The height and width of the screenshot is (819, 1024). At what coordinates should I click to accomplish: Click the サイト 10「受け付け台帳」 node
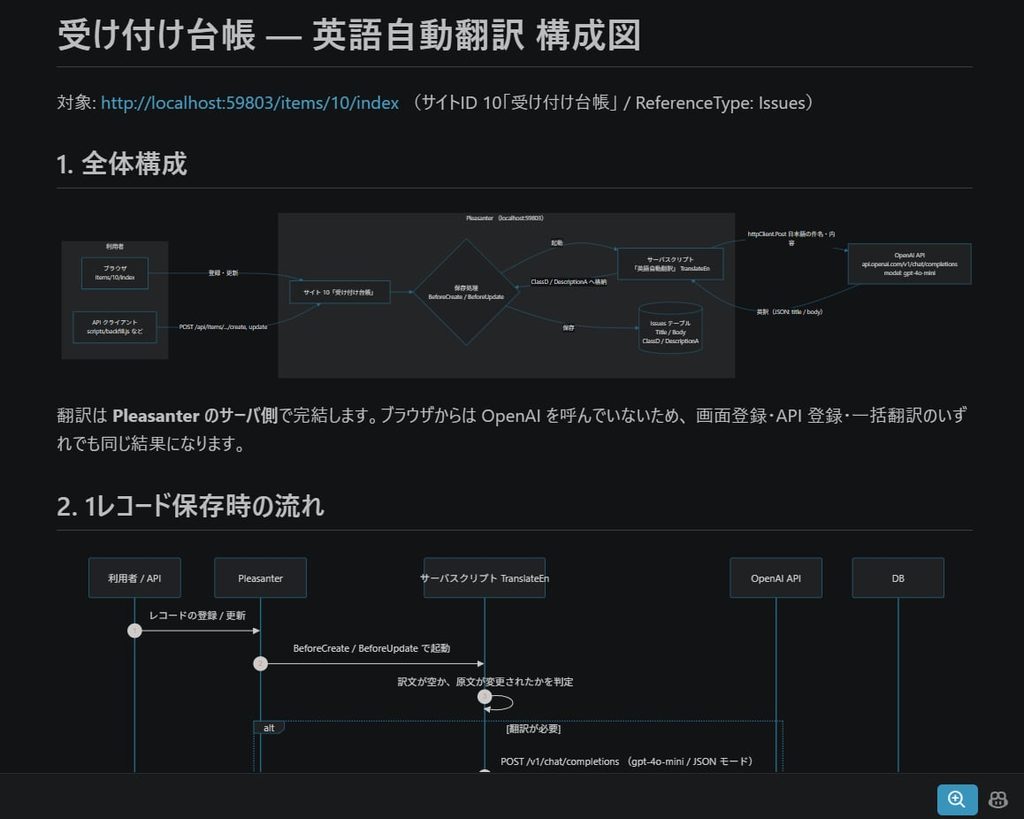[340, 292]
